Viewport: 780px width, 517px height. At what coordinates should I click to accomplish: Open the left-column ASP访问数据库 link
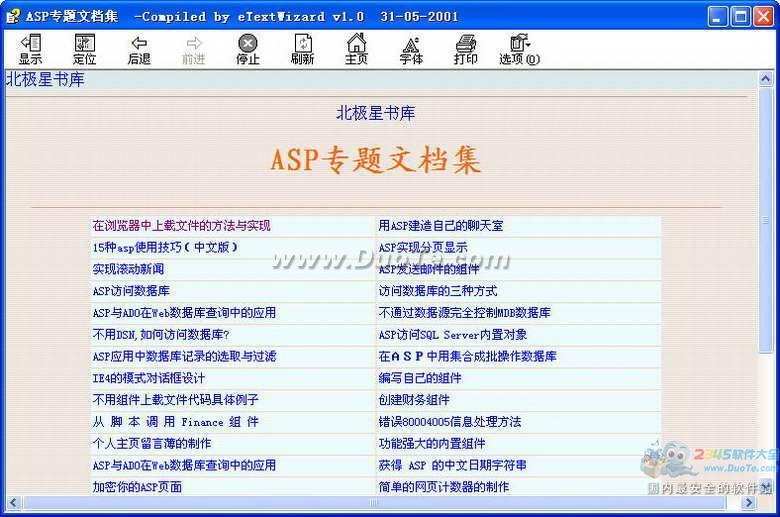click(131, 291)
